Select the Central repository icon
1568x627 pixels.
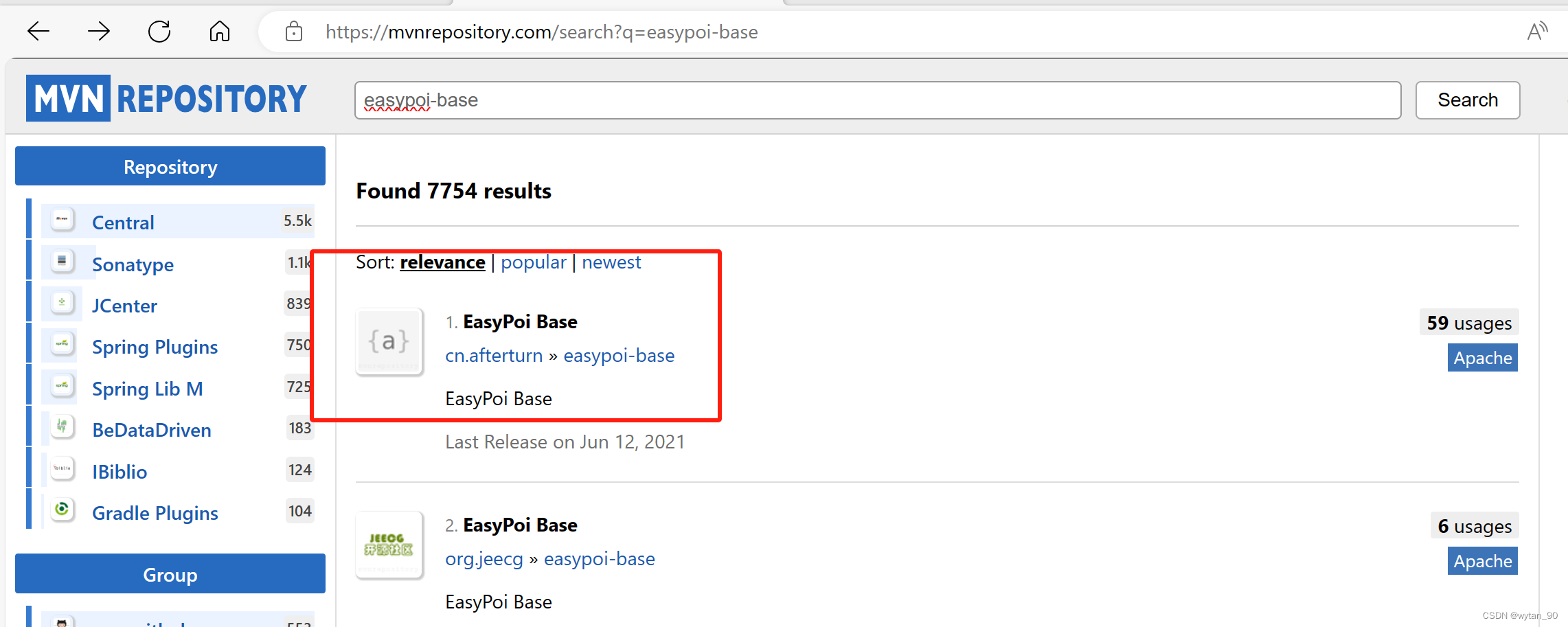(63, 220)
